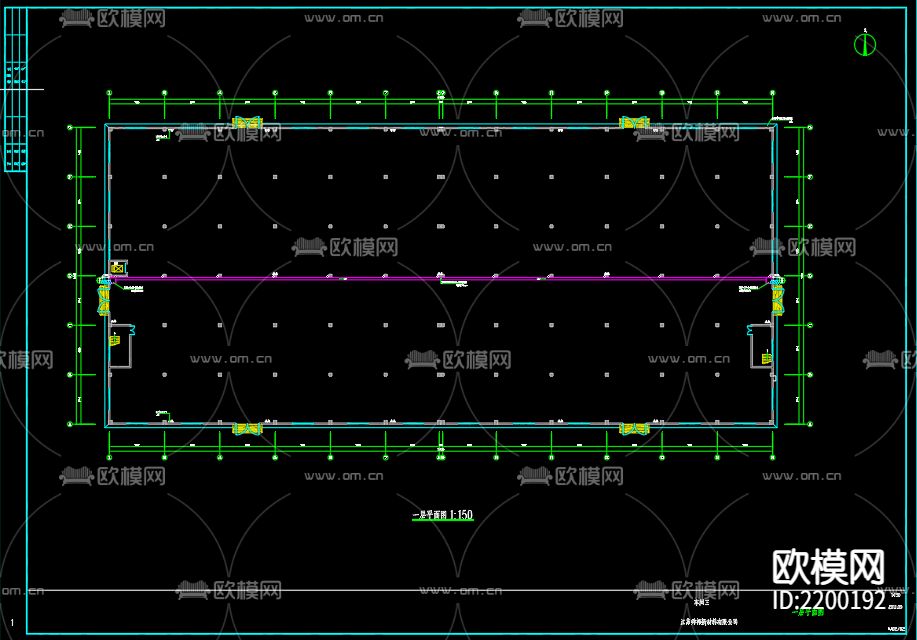
Task: Select the lower-left yellow double door on the south wall
Action: (x=247, y=429)
